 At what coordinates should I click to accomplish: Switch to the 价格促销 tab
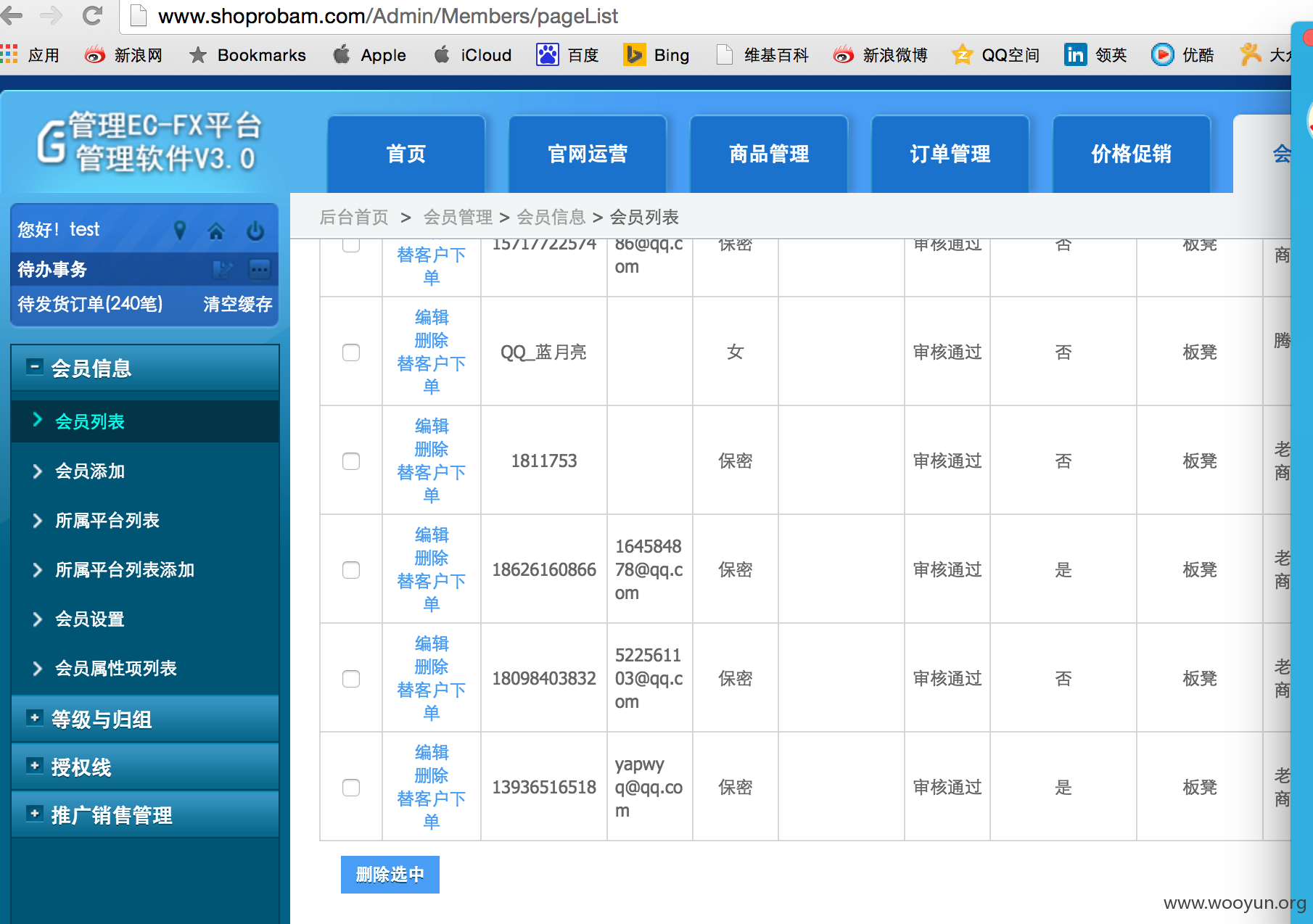point(1132,154)
